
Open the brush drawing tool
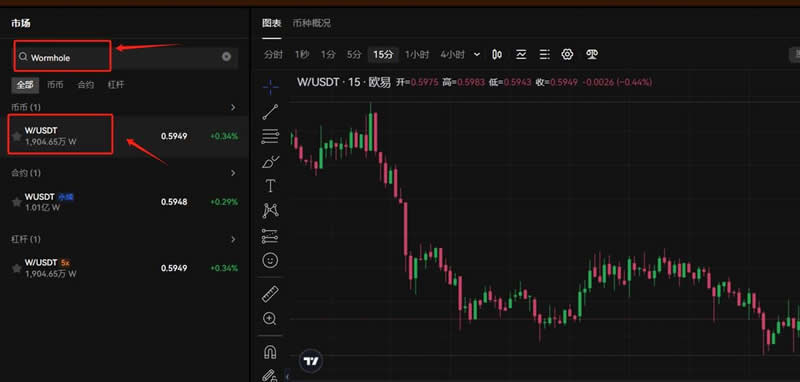tap(270, 162)
